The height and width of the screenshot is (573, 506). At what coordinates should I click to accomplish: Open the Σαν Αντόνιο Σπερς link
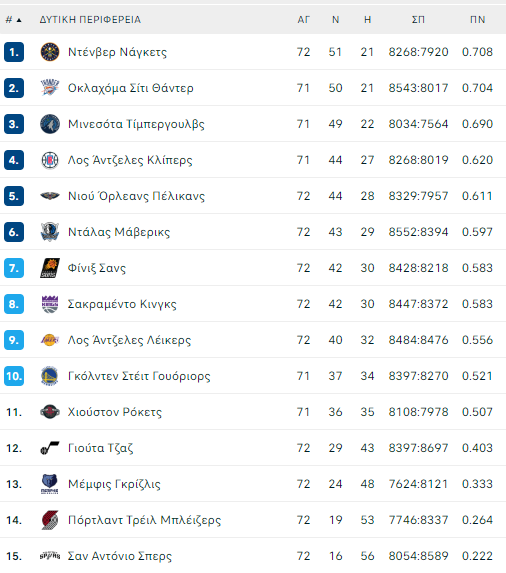(119, 556)
